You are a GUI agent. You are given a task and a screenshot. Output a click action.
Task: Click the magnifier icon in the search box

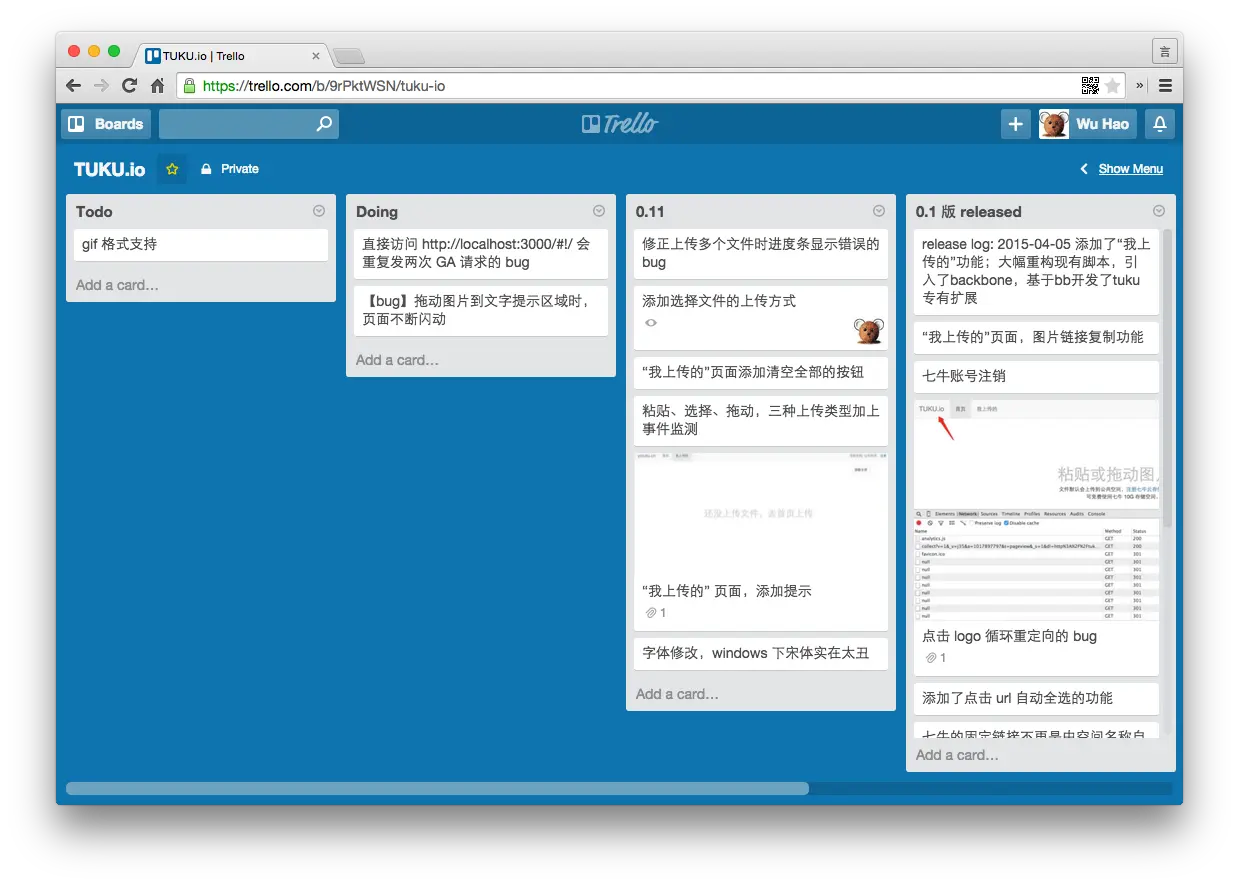point(322,123)
